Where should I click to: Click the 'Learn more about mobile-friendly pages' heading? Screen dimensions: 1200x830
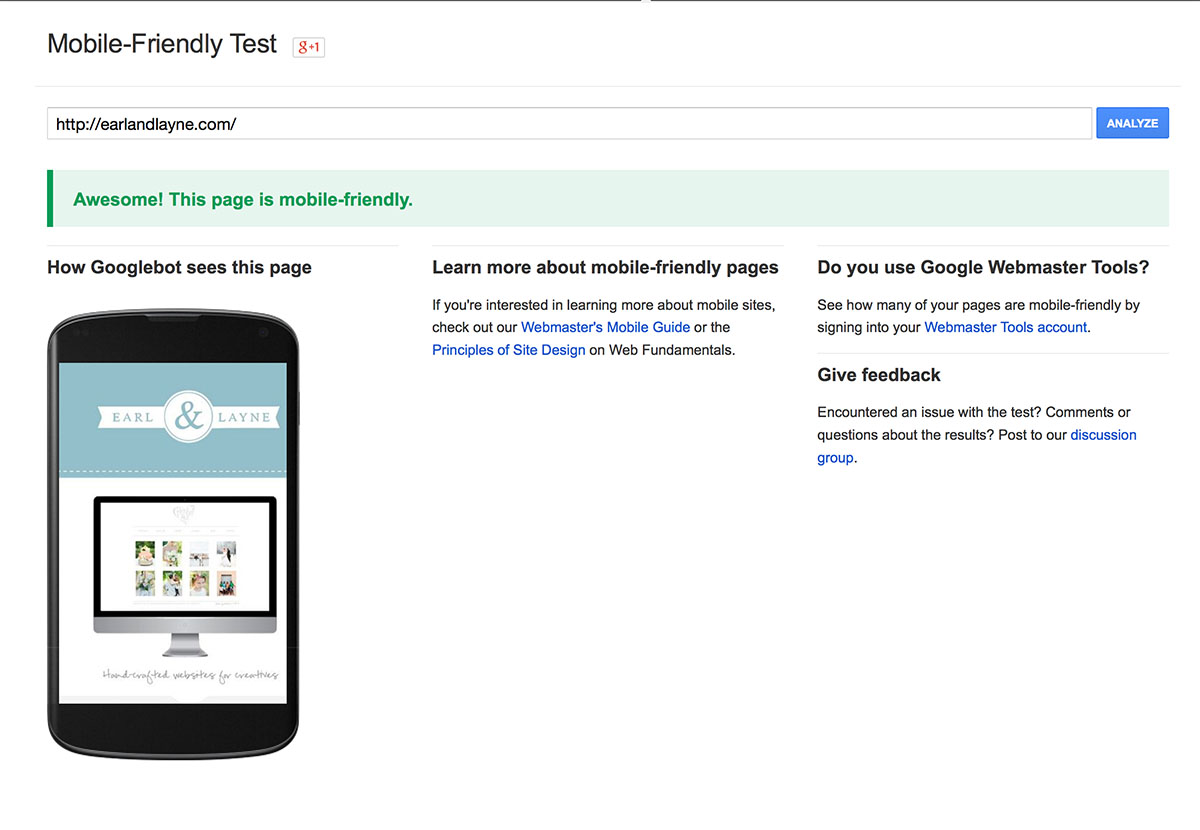(x=605, y=267)
